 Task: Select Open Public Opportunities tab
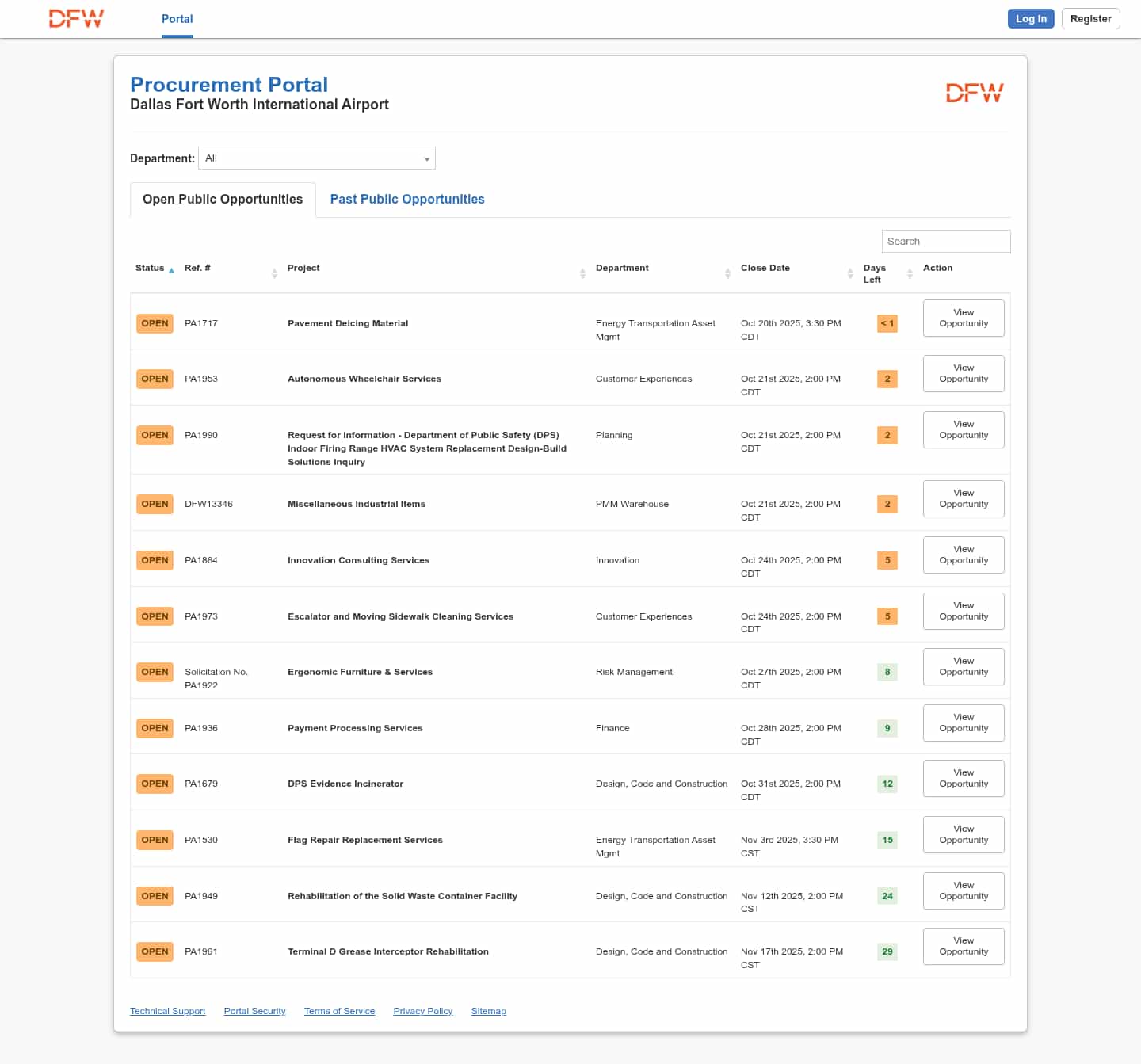pos(223,200)
